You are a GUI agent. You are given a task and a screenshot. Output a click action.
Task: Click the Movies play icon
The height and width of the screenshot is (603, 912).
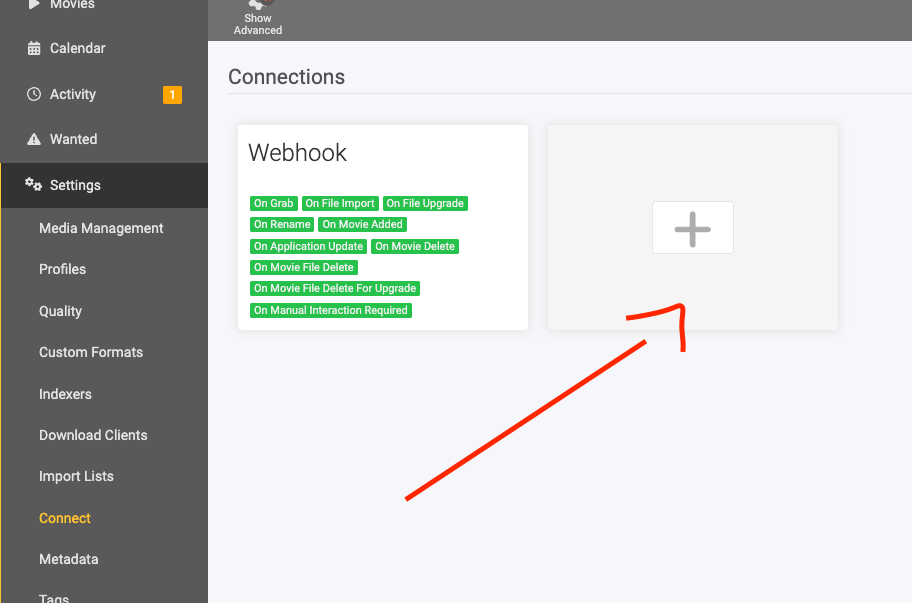tap(34, 5)
